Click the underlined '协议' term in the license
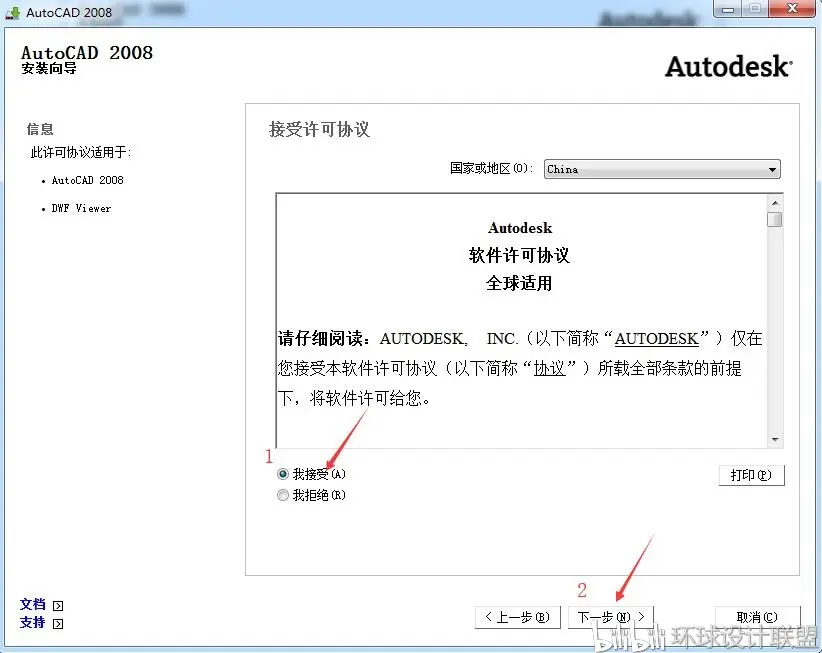Viewport: 822px width, 653px height. tap(549, 368)
